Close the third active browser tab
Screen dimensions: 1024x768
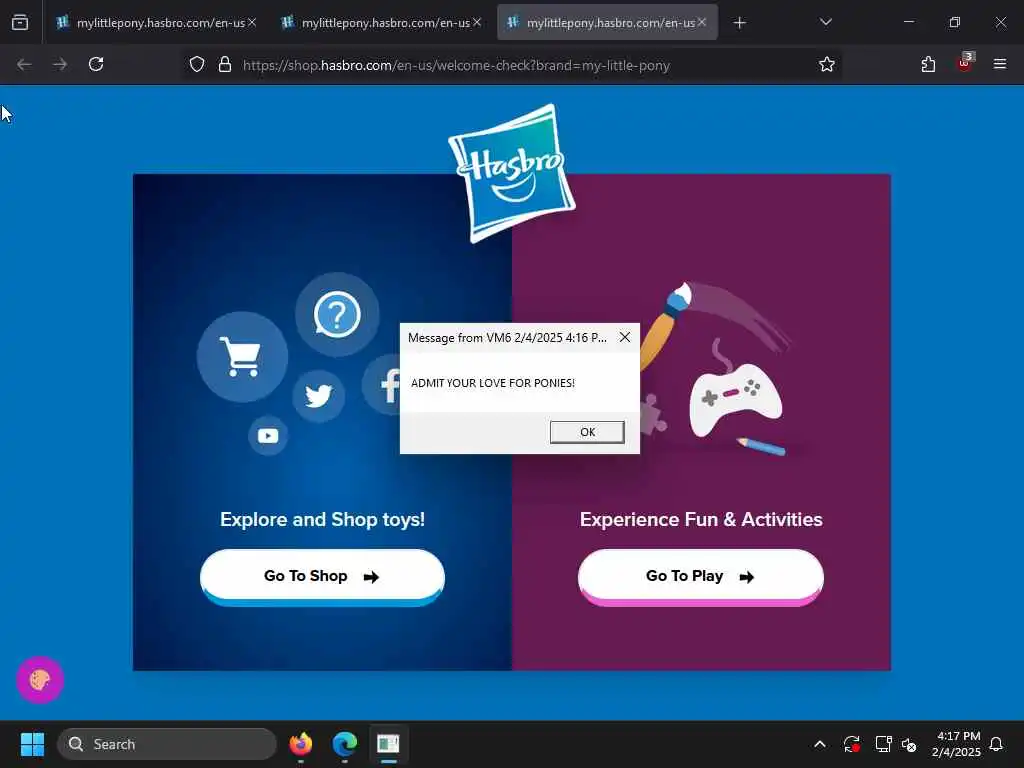click(x=702, y=22)
